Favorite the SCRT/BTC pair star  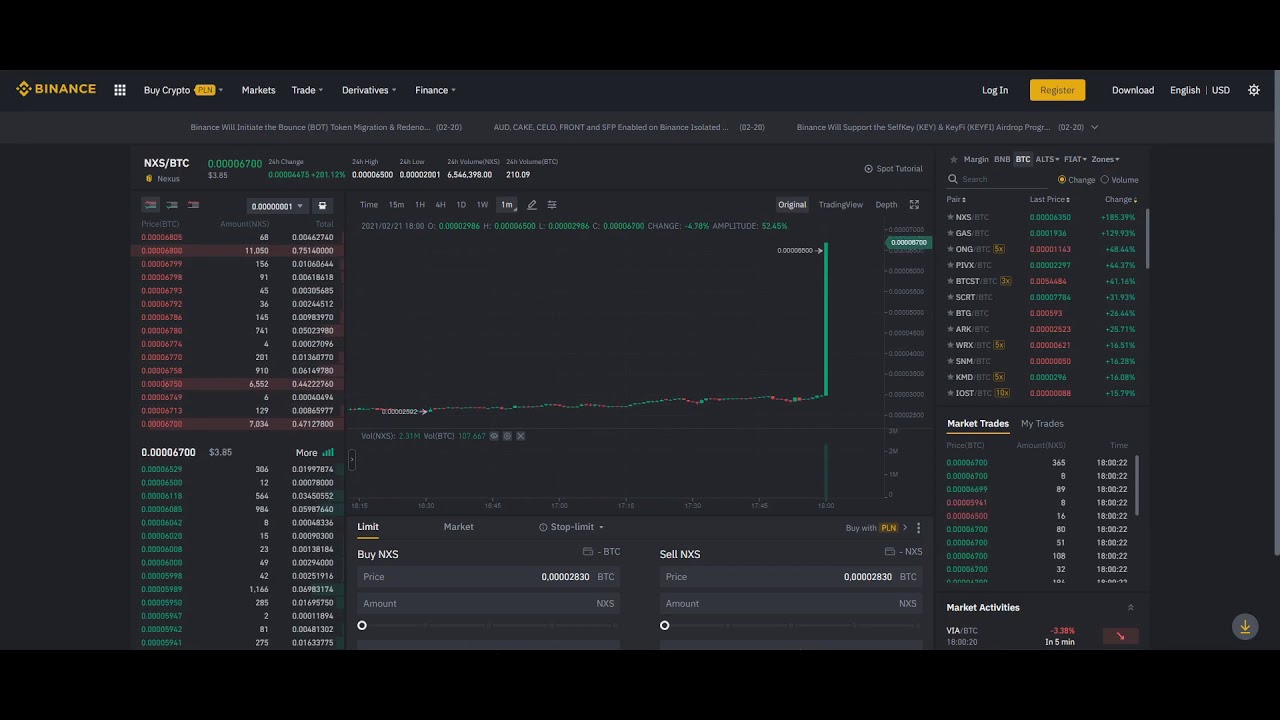(x=950, y=297)
